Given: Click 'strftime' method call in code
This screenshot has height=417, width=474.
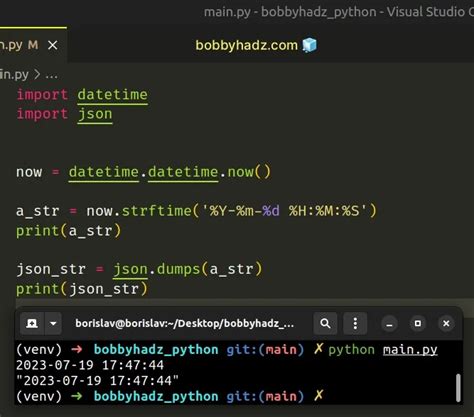Looking at the screenshot, I should (x=157, y=211).
